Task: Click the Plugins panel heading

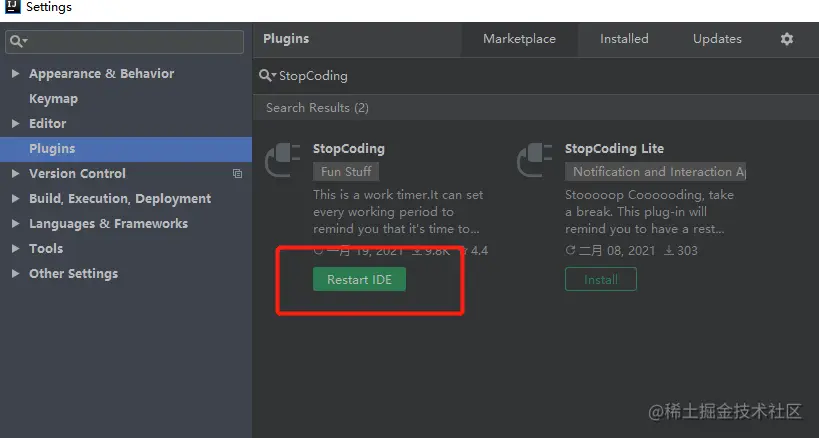Action: tap(286, 39)
